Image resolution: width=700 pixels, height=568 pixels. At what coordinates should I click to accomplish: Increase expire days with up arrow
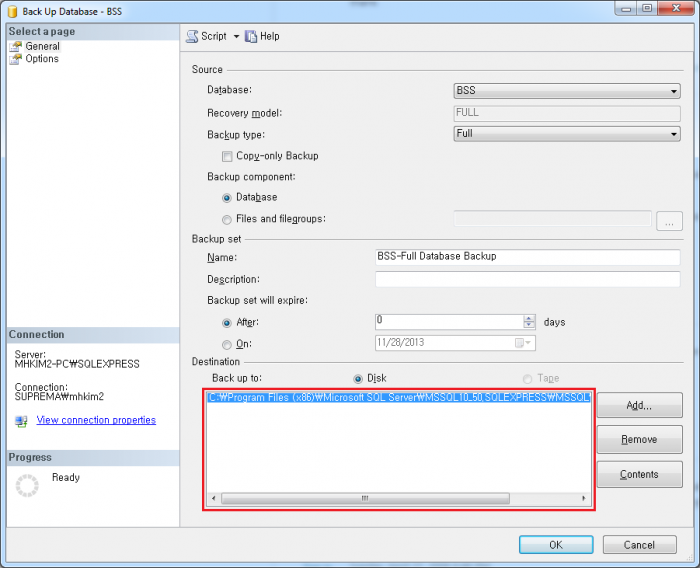[x=529, y=318]
